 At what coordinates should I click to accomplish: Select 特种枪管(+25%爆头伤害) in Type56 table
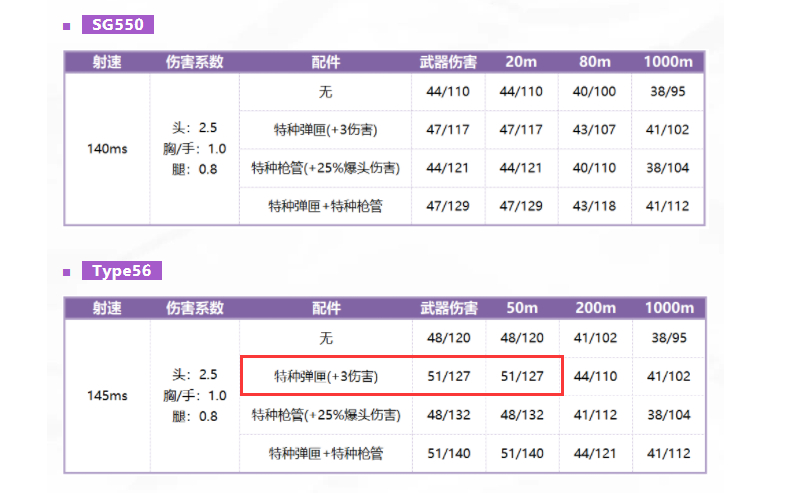pyautogui.click(x=326, y=415)
